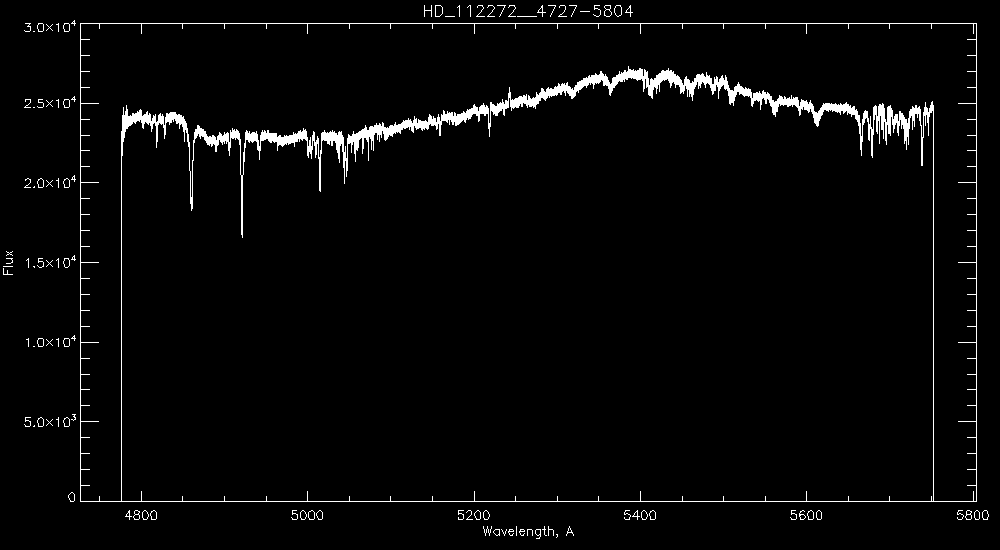Click the 5800 wavelength tick label
This screenshot has width=1000, height=550.
[973, 515]
